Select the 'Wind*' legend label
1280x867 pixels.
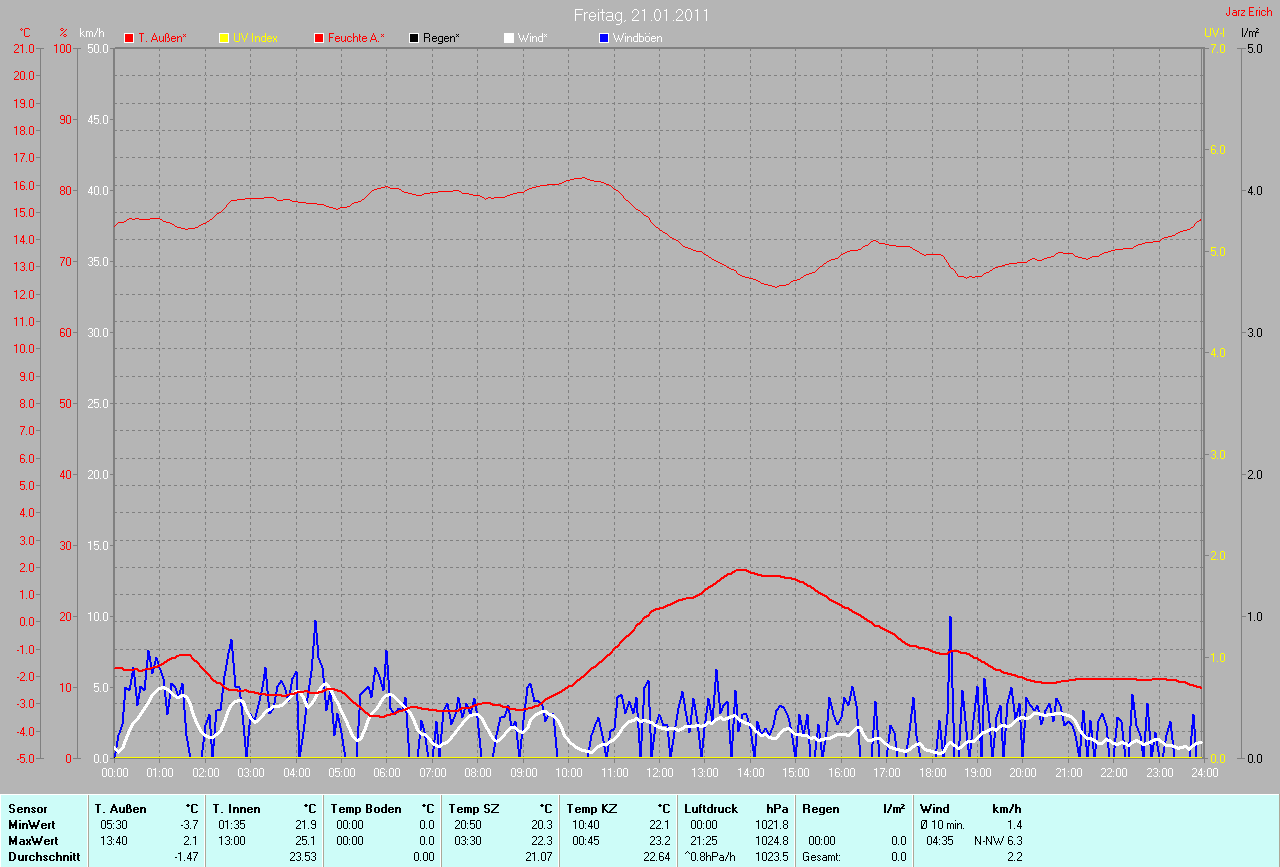[x=532, y=38]
